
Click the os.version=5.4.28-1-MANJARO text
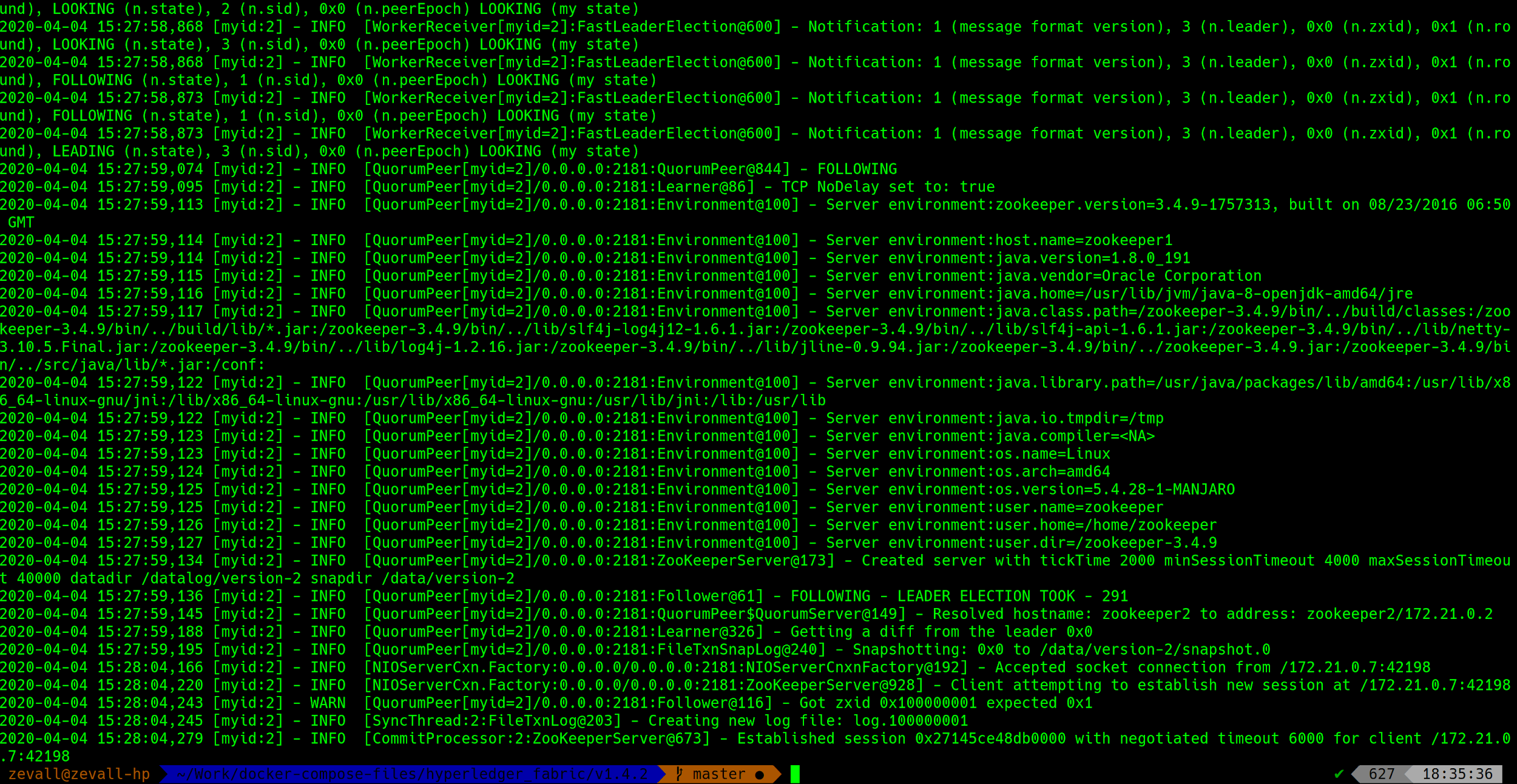coord(1115,490)
